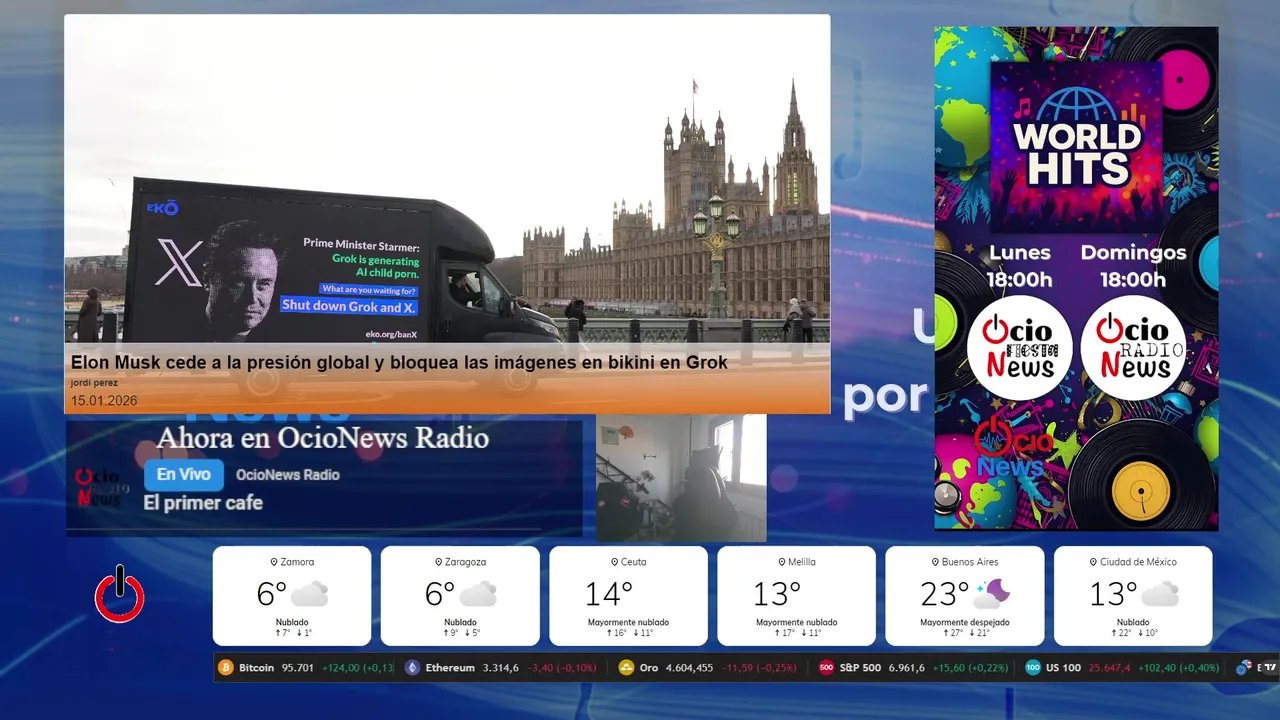Click the Oro price 4.604,455
This screenshot has width=1280, height=720.
point(689,668)
